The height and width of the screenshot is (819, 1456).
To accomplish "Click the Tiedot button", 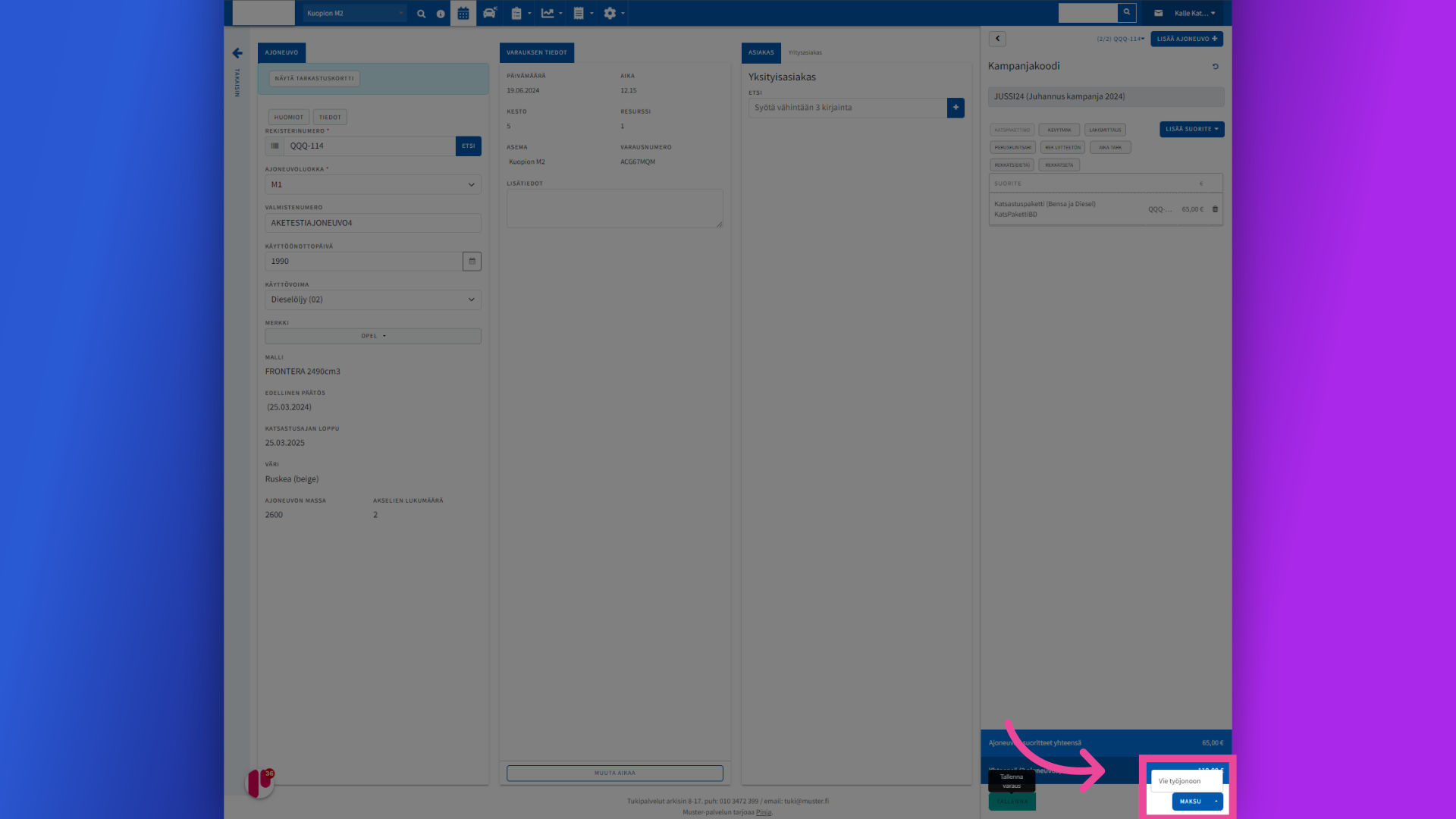I will click(330, 117).
